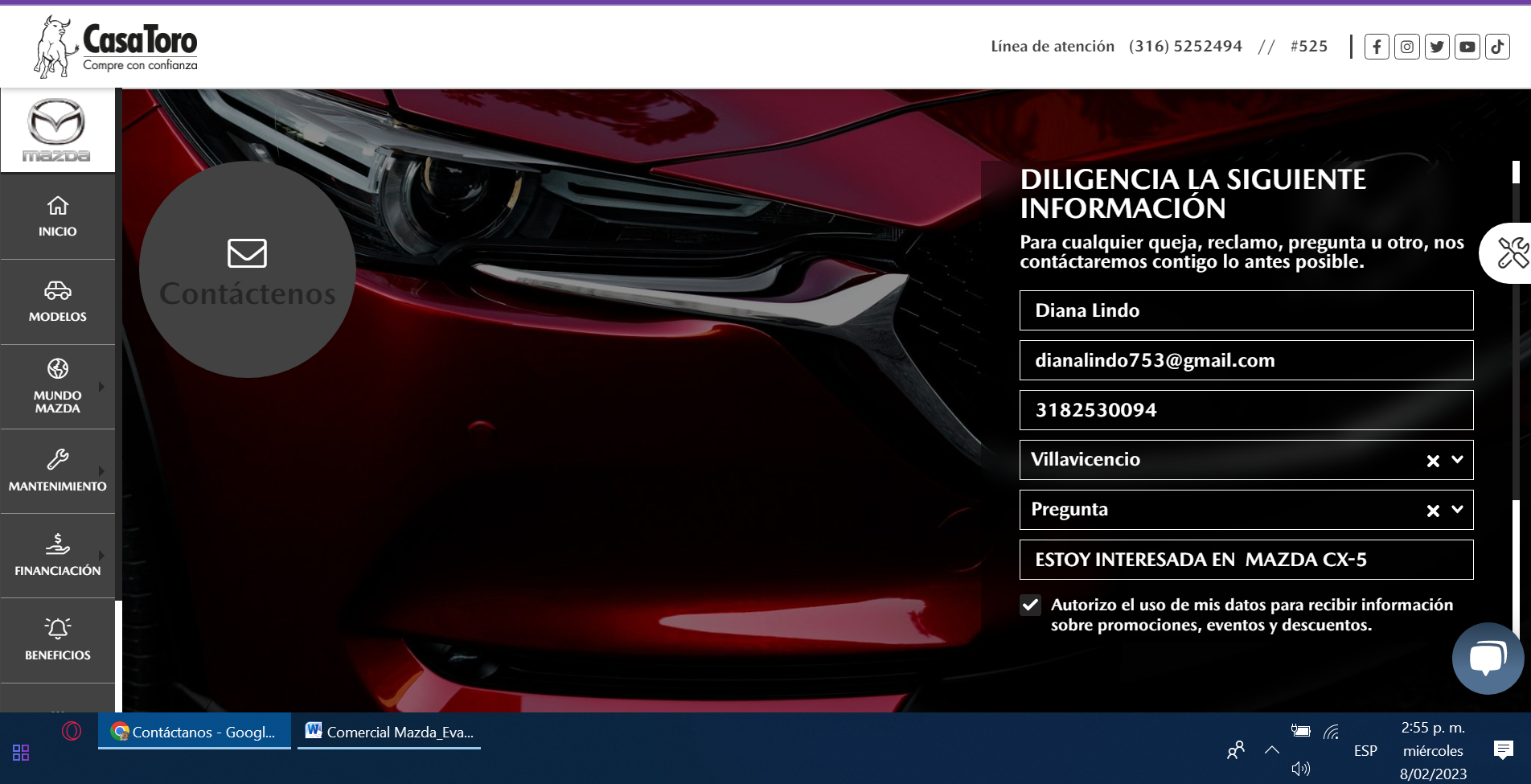Click the CasaToro bull logo
Screen dimensions: 1531x784
pos(115,46)
